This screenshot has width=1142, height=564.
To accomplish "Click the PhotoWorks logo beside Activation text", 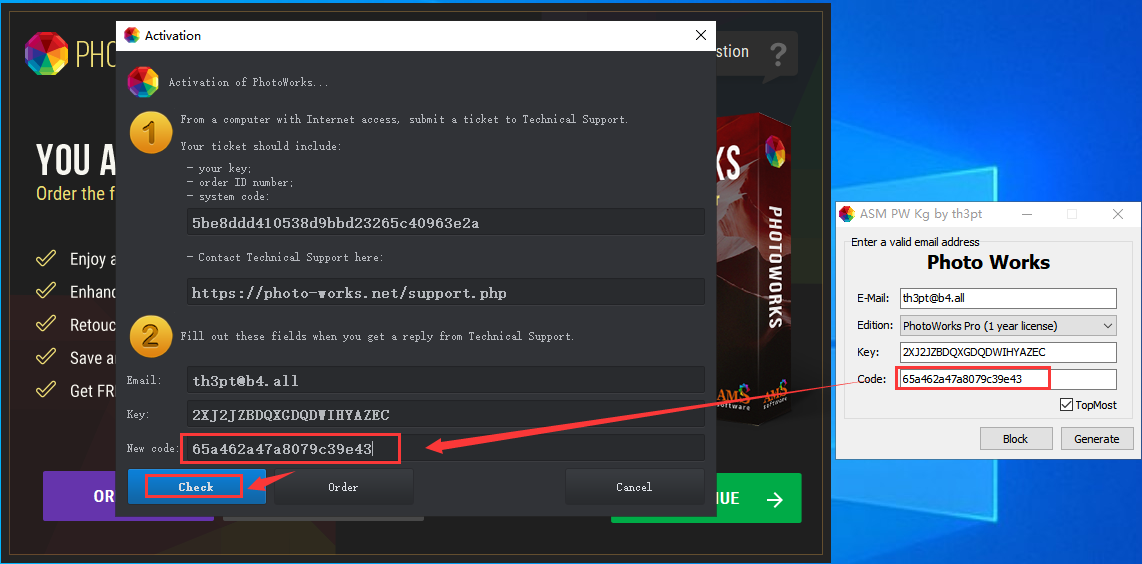I will pyautogui.click(x=143, y=82).
